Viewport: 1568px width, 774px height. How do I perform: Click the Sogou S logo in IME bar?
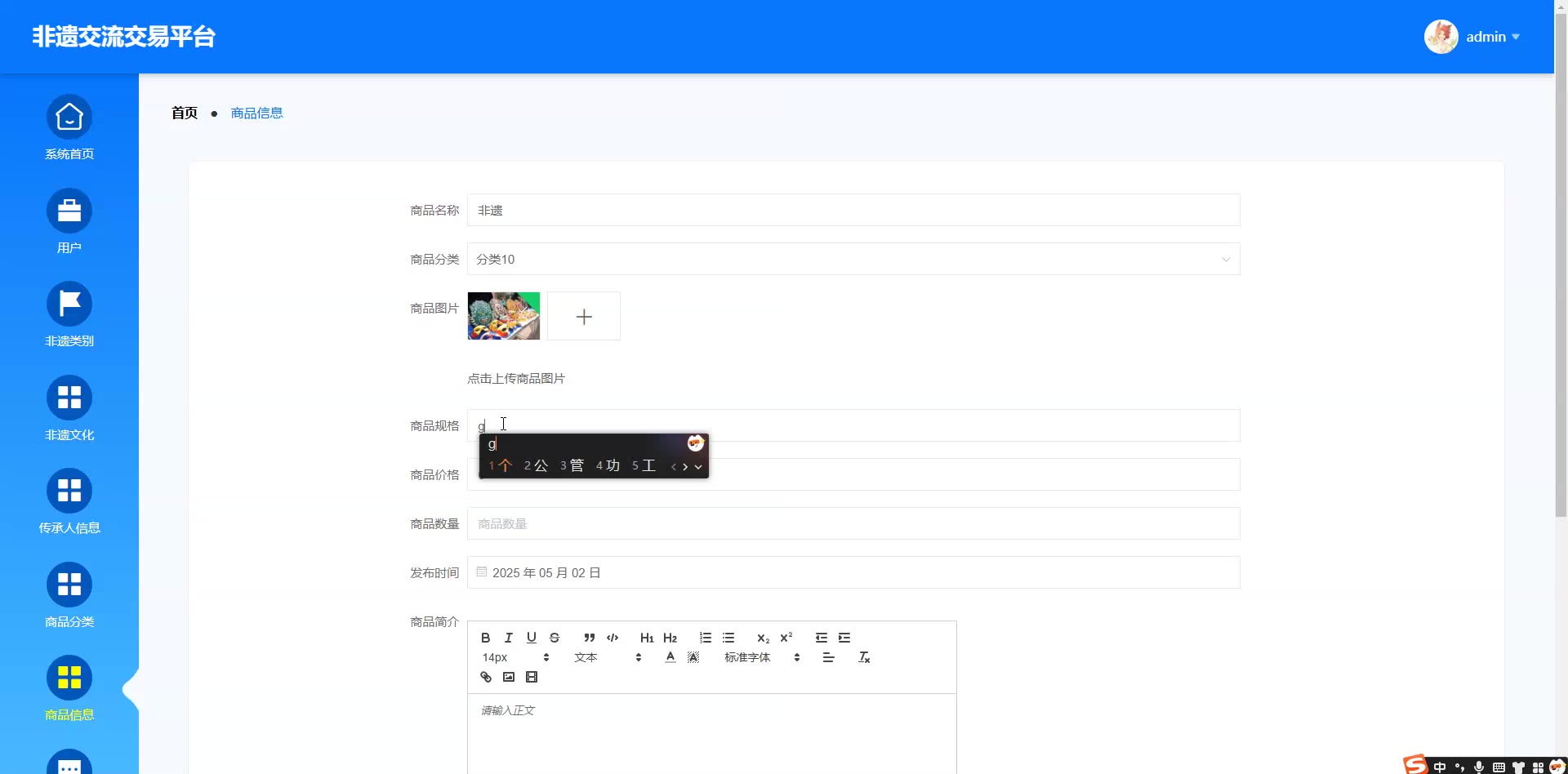coord(1416,764)
